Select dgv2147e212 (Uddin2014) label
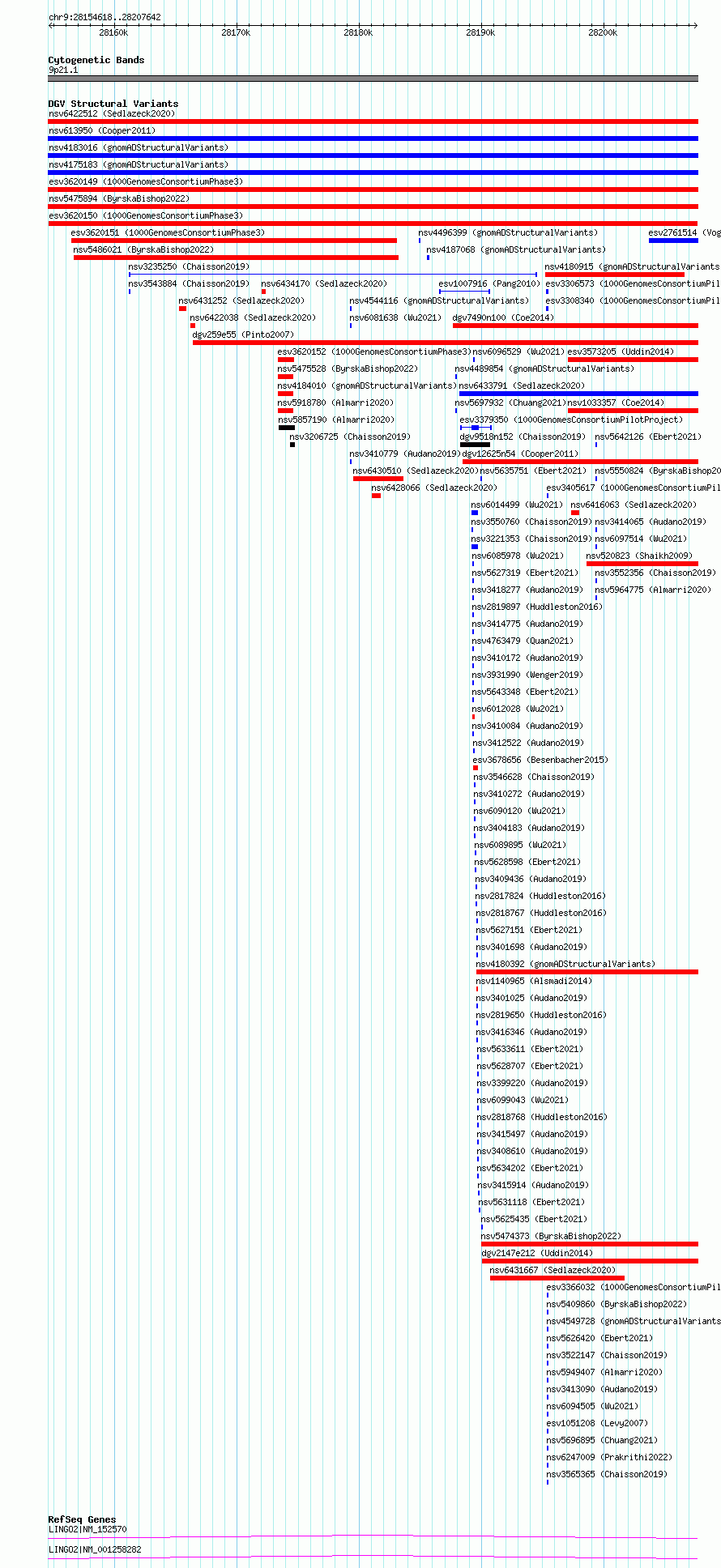The image size is (721, 1568). [x=537, y=1253]
